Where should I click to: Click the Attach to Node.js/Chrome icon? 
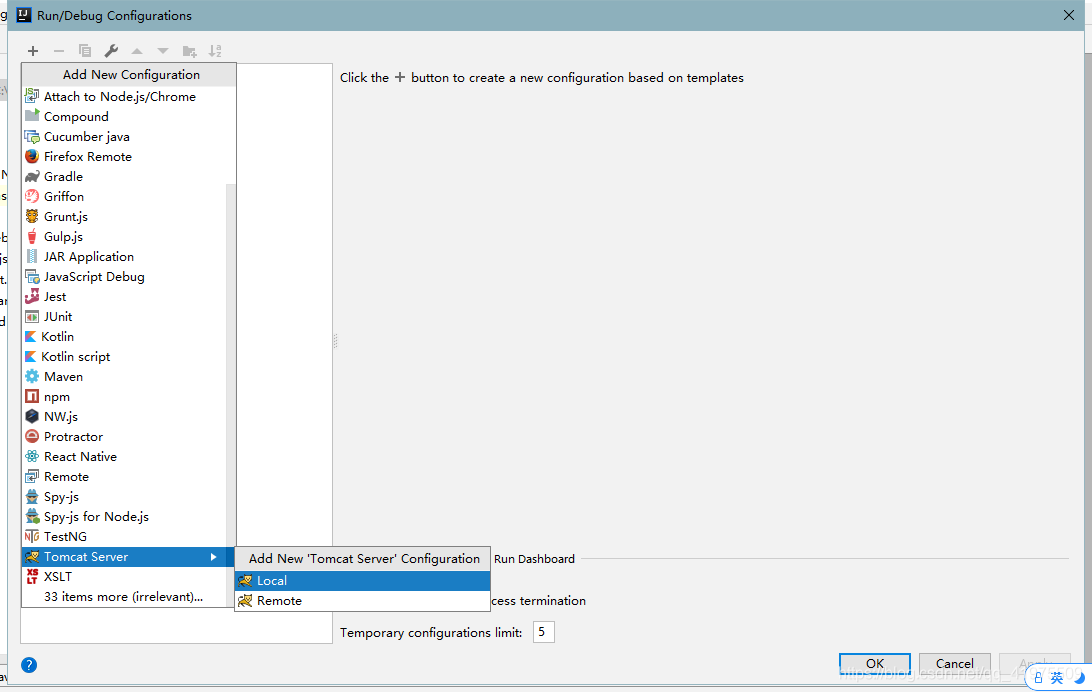32,96
